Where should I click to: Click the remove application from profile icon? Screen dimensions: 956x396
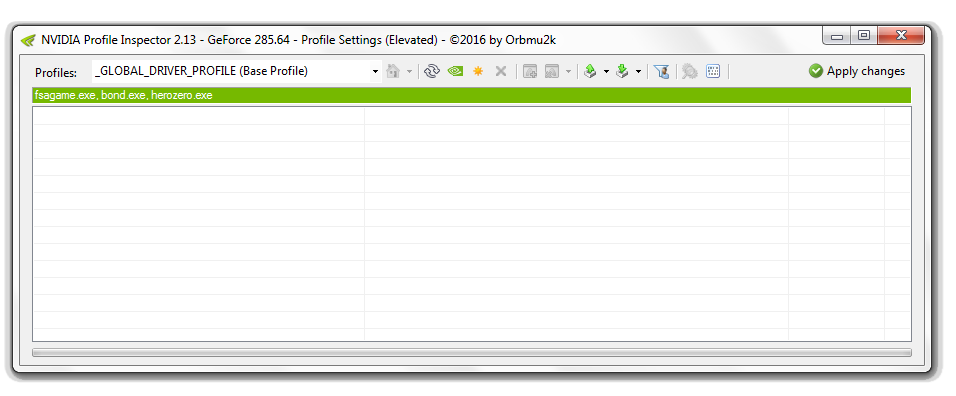point(552,71)
